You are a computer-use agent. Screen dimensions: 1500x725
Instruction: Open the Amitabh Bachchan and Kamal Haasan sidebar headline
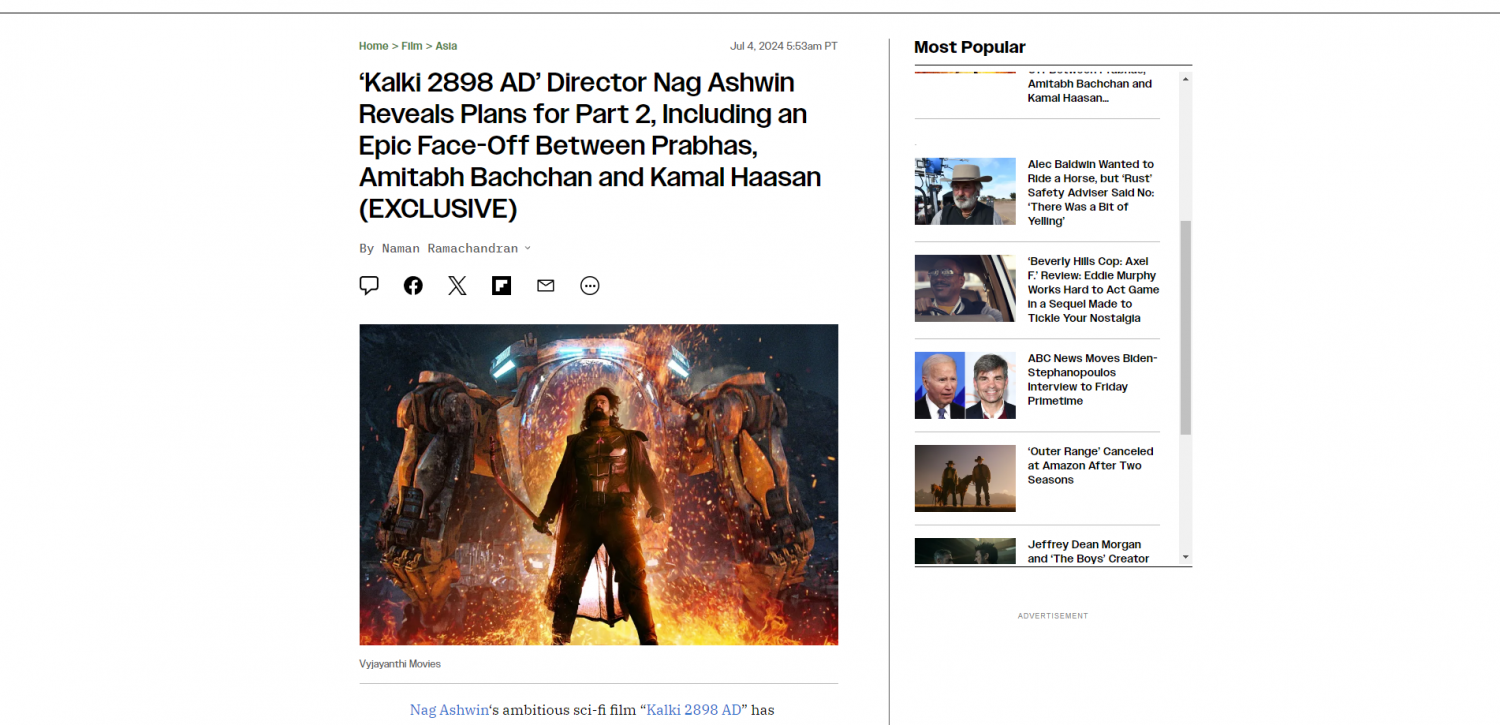pos(1090,88)
